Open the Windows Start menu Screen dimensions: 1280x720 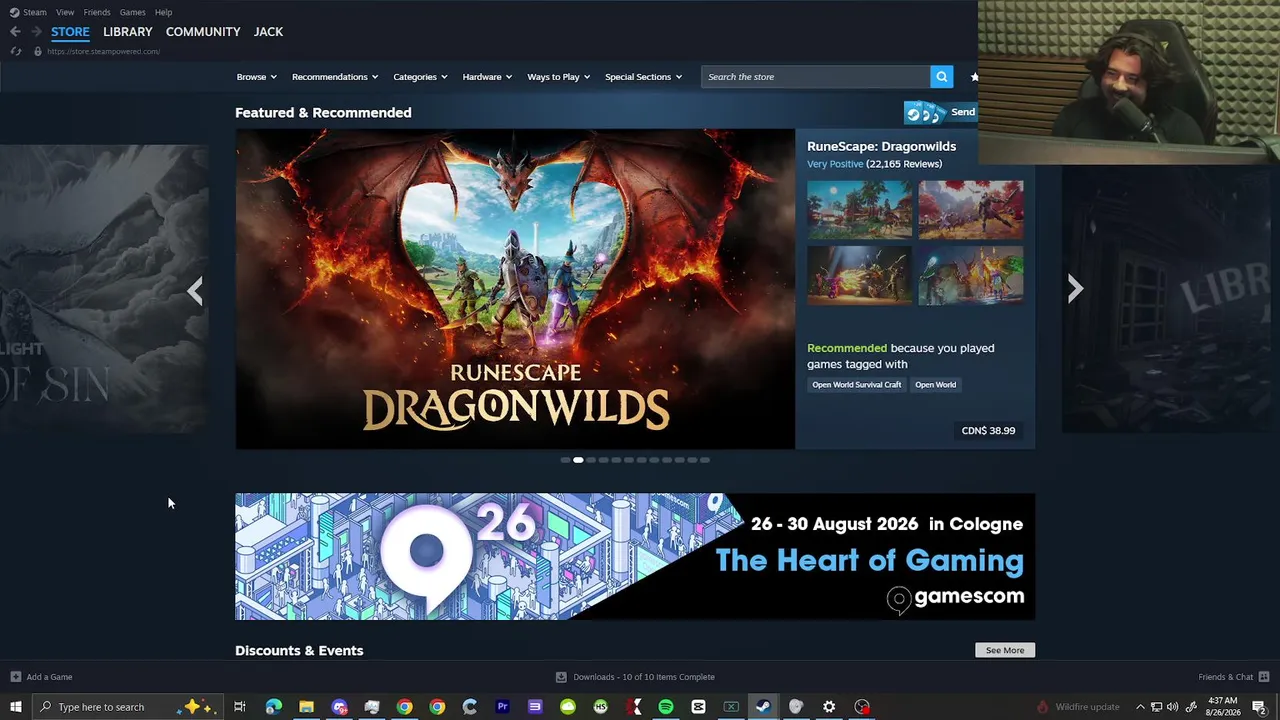pyautogui.click(x=16, y=707)
